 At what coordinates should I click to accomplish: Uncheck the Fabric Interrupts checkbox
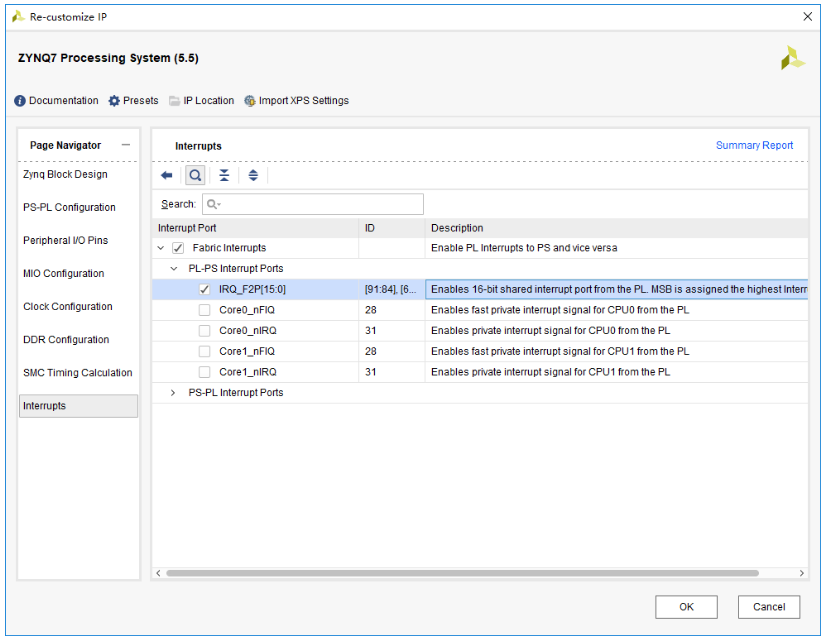click(x=178, y=248)
